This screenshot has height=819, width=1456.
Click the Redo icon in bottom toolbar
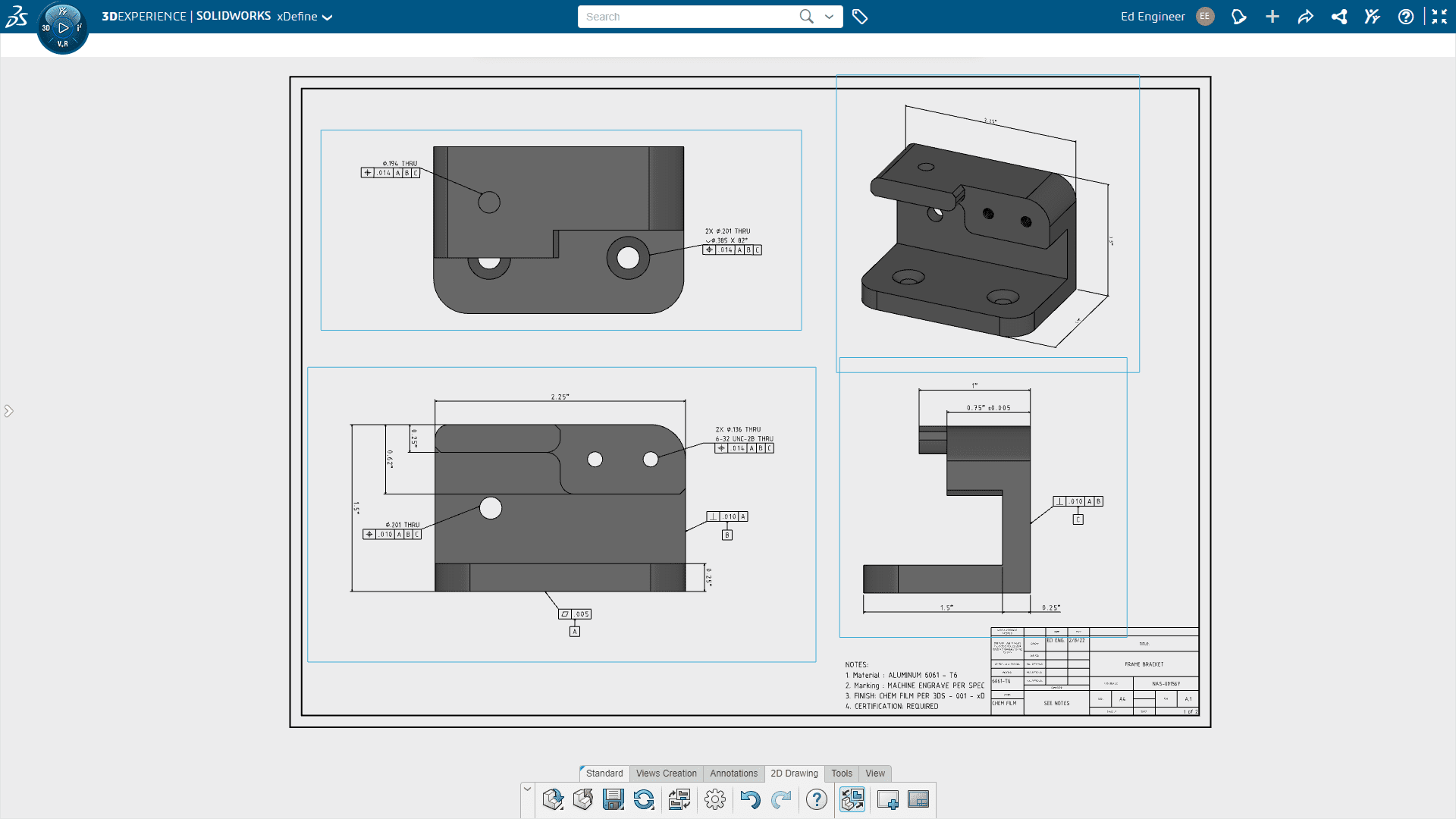(x=782, y=799)
